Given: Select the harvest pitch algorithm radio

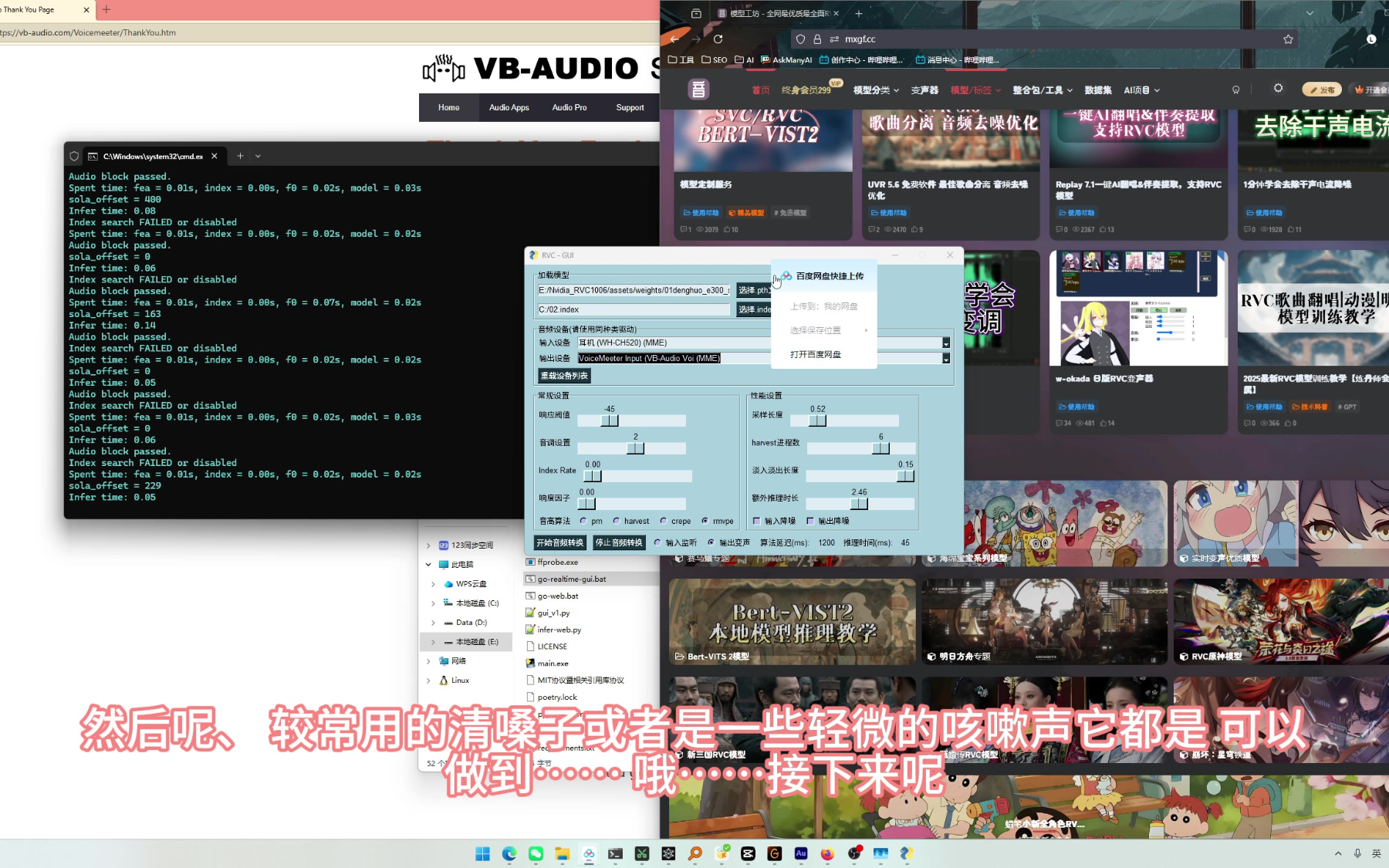Looking at the screenshot, I should pos(616,521).
